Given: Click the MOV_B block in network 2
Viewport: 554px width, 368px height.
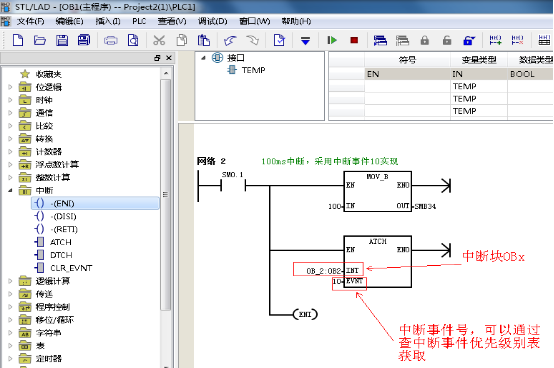Looking at the screenshot, I should [377, 191].
